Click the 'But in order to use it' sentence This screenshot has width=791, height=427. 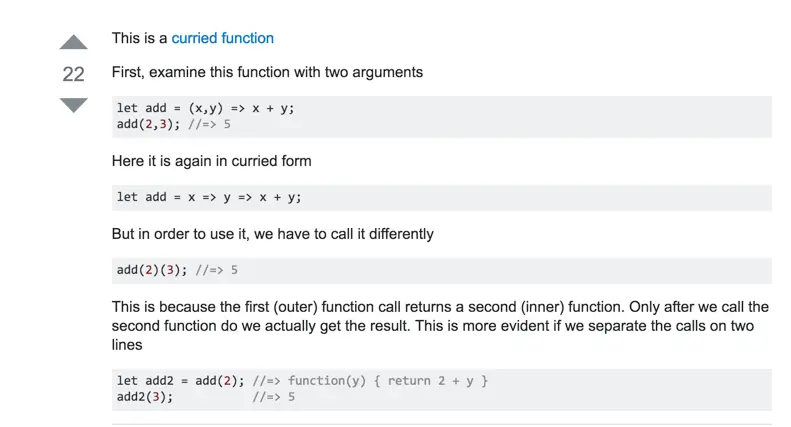click(273, 234)
